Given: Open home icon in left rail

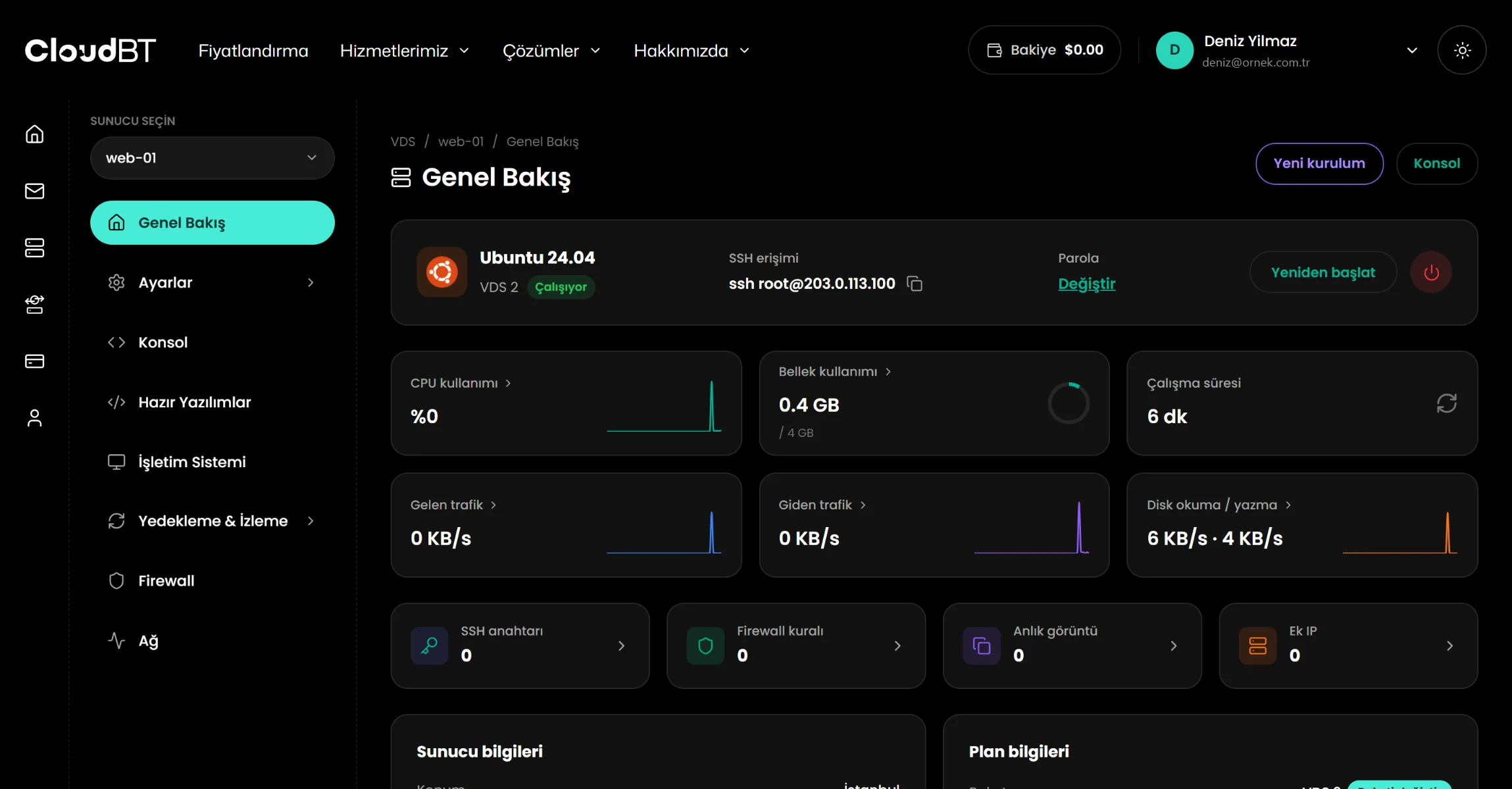Looking at the screenshot, I should click(34, 134).
